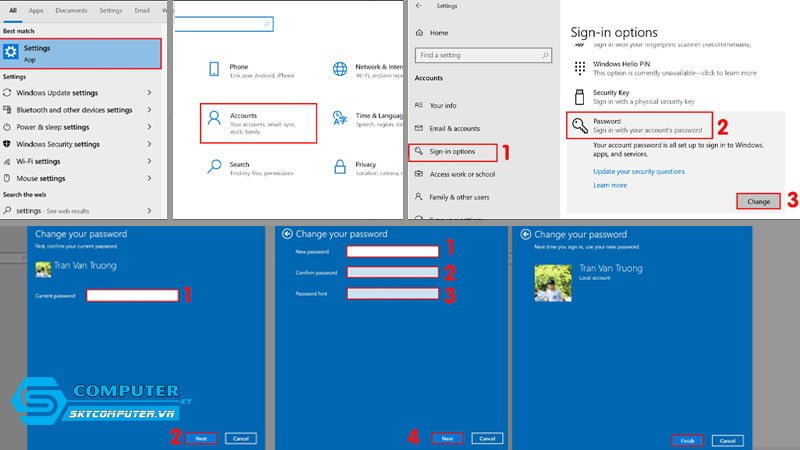Screen dimensions: 800x450
Task: Click back arrow in new password dialog
Action: click(287, 234)
